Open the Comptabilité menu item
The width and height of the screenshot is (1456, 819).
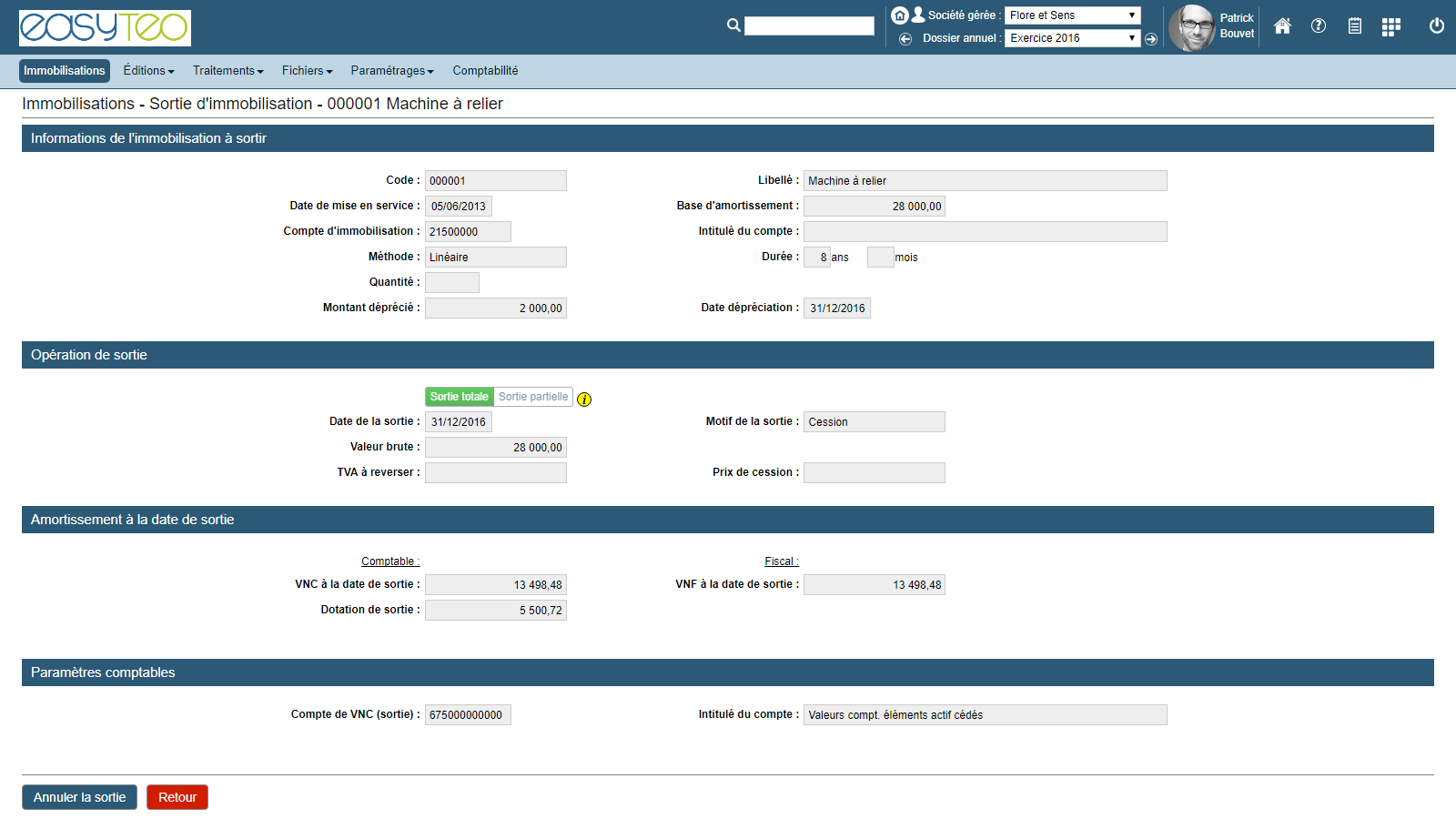485,71
